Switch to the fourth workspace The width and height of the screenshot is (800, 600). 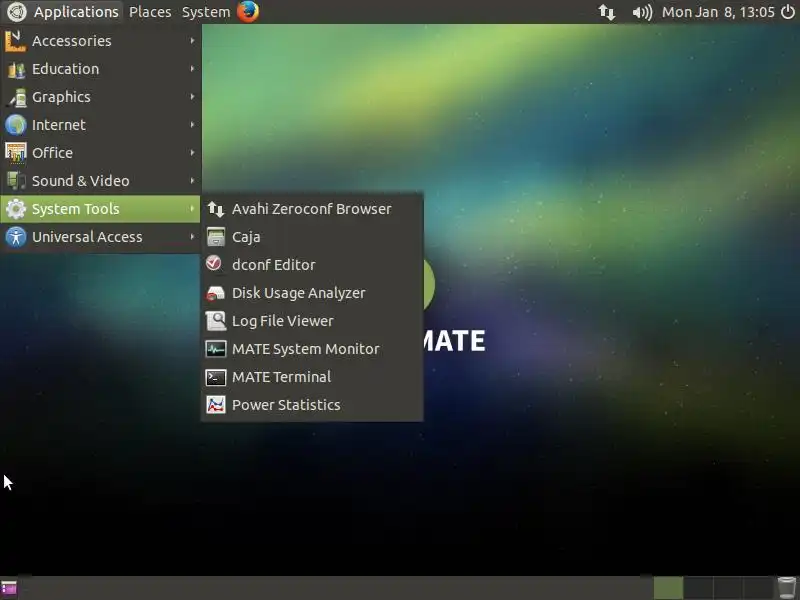point(758,588)
